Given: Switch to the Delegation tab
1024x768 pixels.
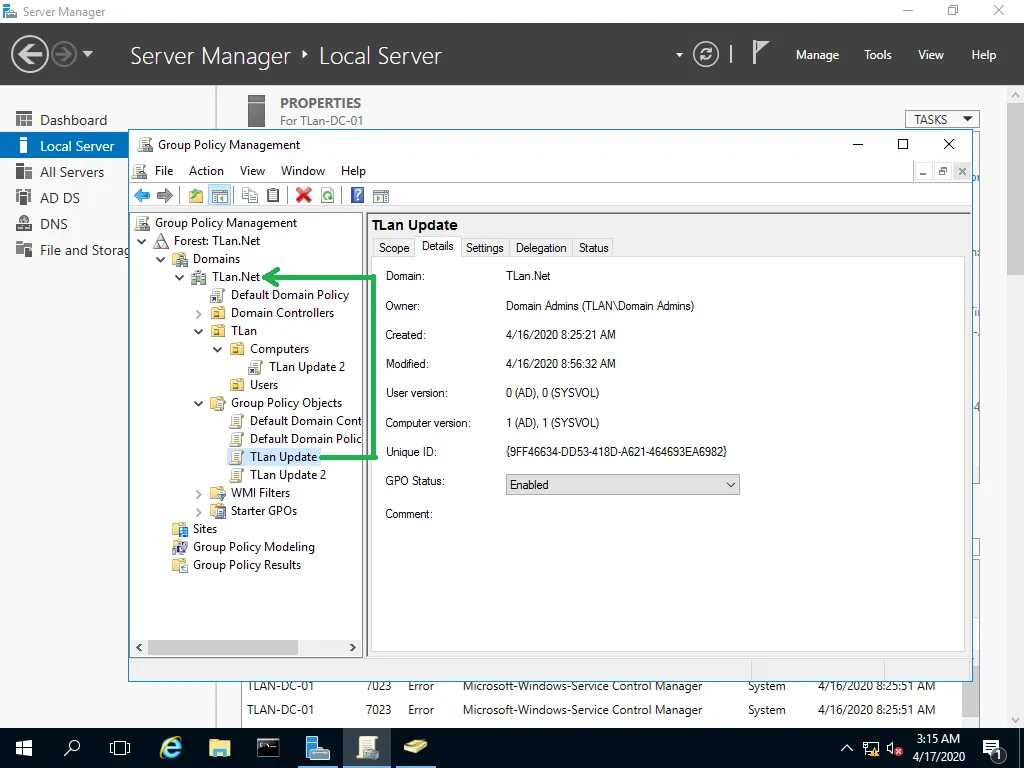Looking at the screenshot, I should [x=541, y=248].
